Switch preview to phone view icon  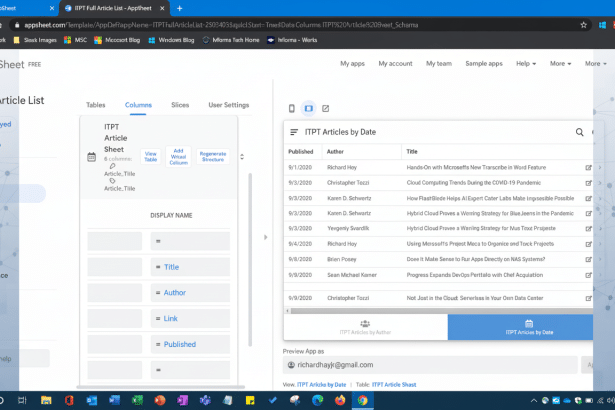click(291, 108)
